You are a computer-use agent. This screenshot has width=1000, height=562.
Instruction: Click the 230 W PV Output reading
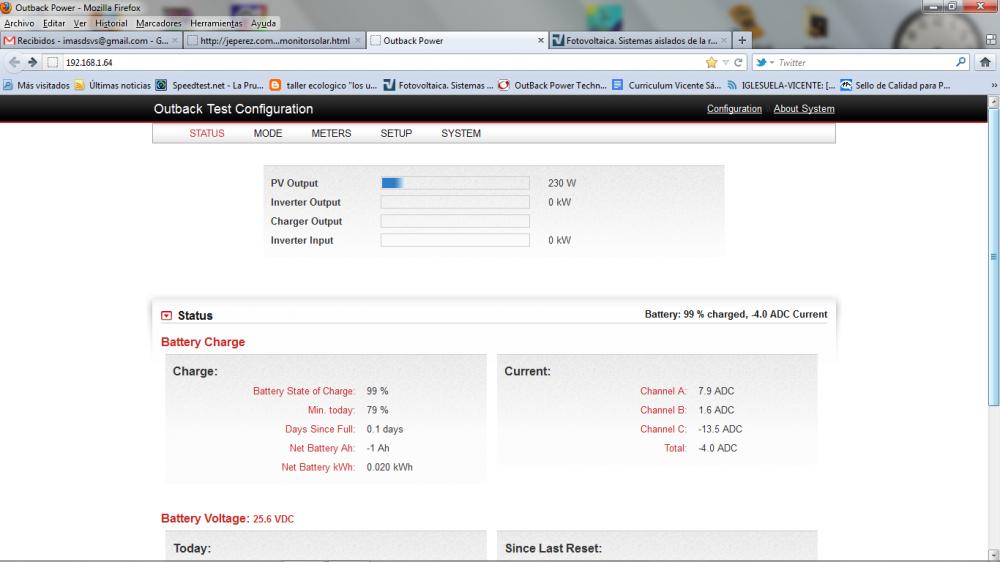[x=562, y=183]
